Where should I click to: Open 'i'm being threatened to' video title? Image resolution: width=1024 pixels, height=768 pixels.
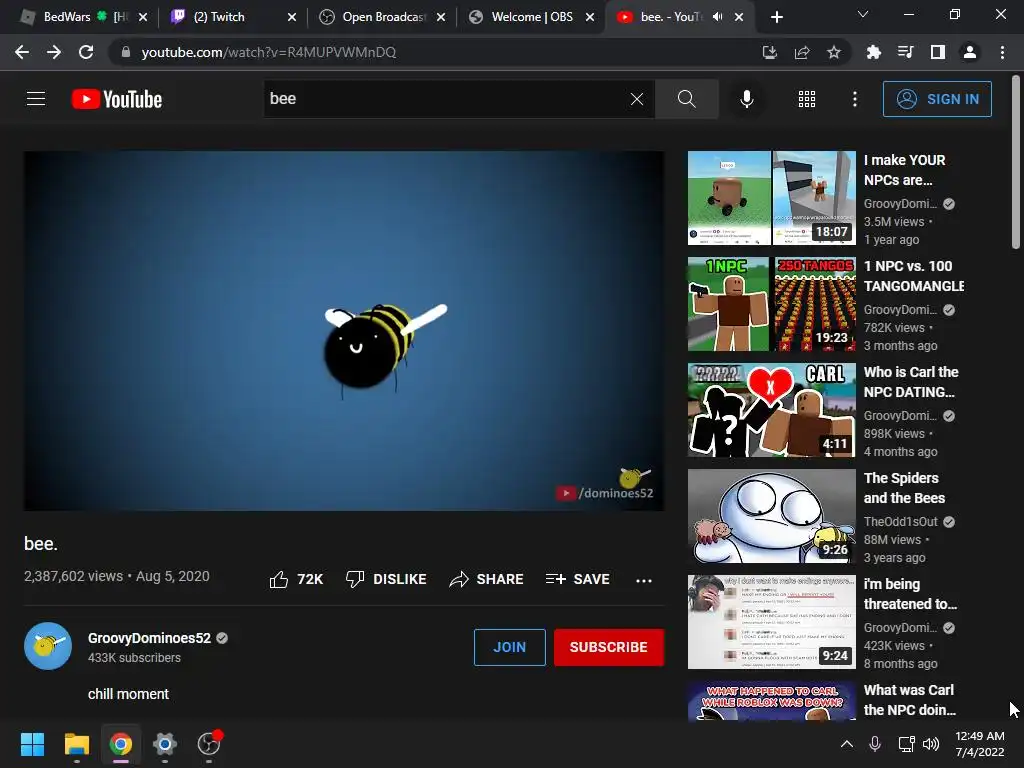coord(910,594)
